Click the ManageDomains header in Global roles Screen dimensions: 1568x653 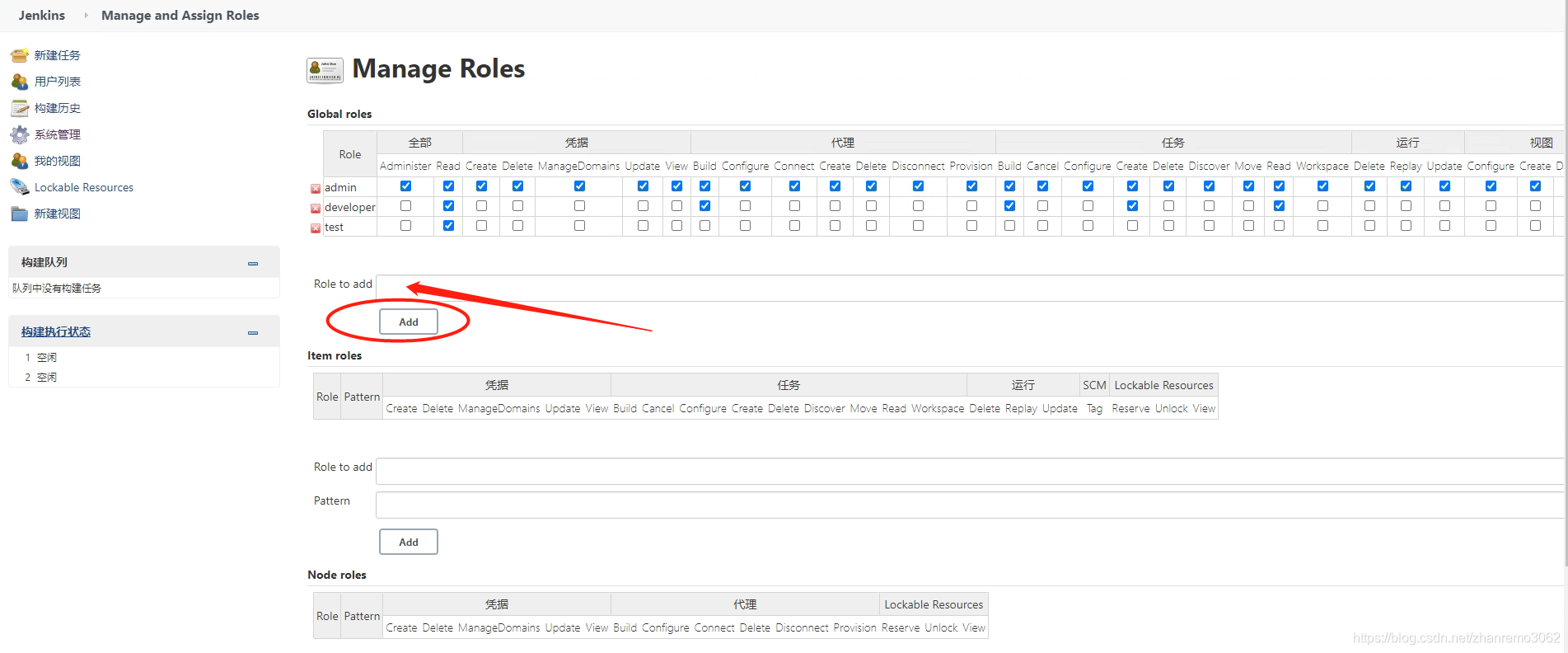579,166
